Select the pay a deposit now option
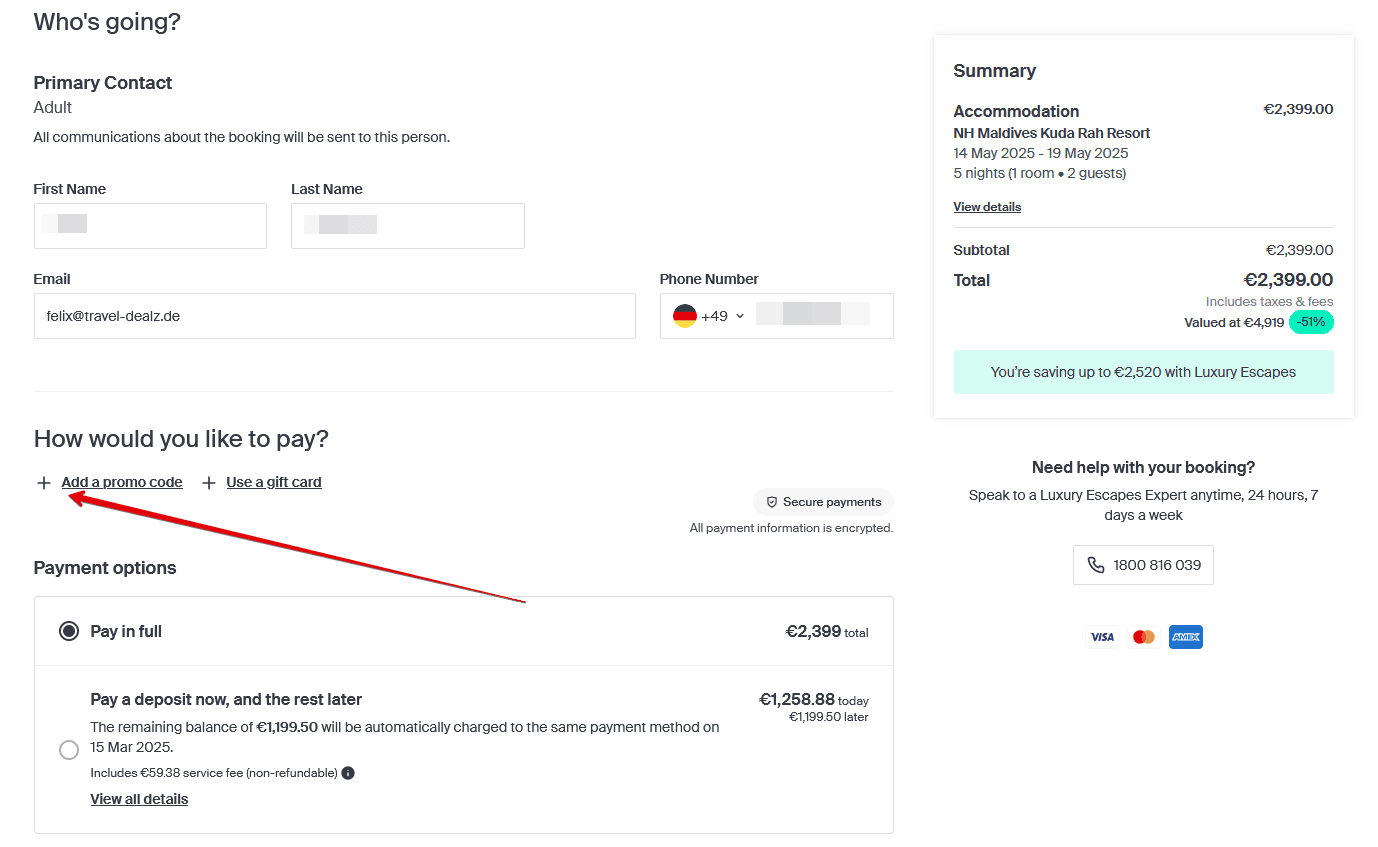 [x=69, y=750]
